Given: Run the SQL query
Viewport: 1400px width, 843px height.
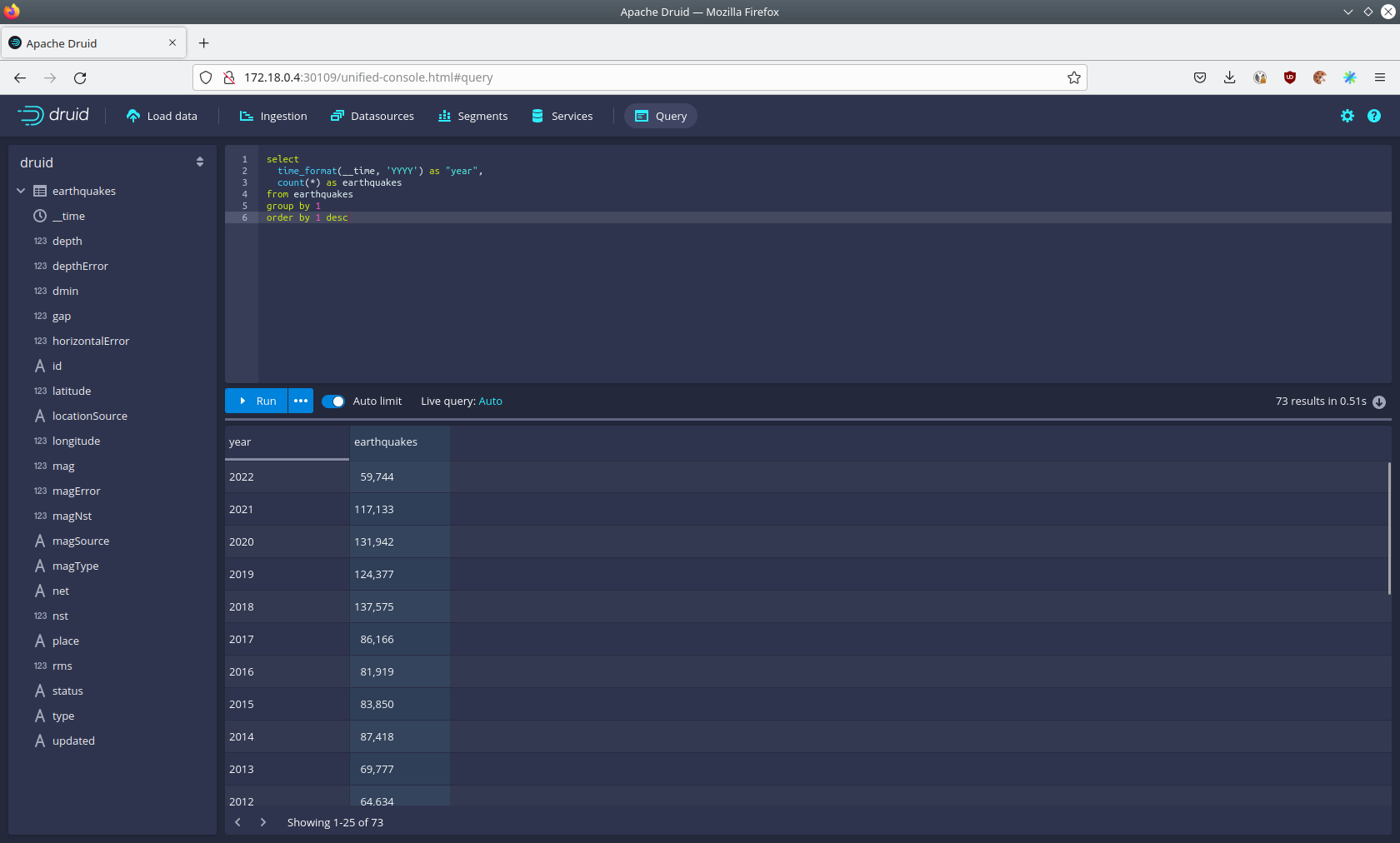Looking at the screenshot, I should [x=257, y=401].
